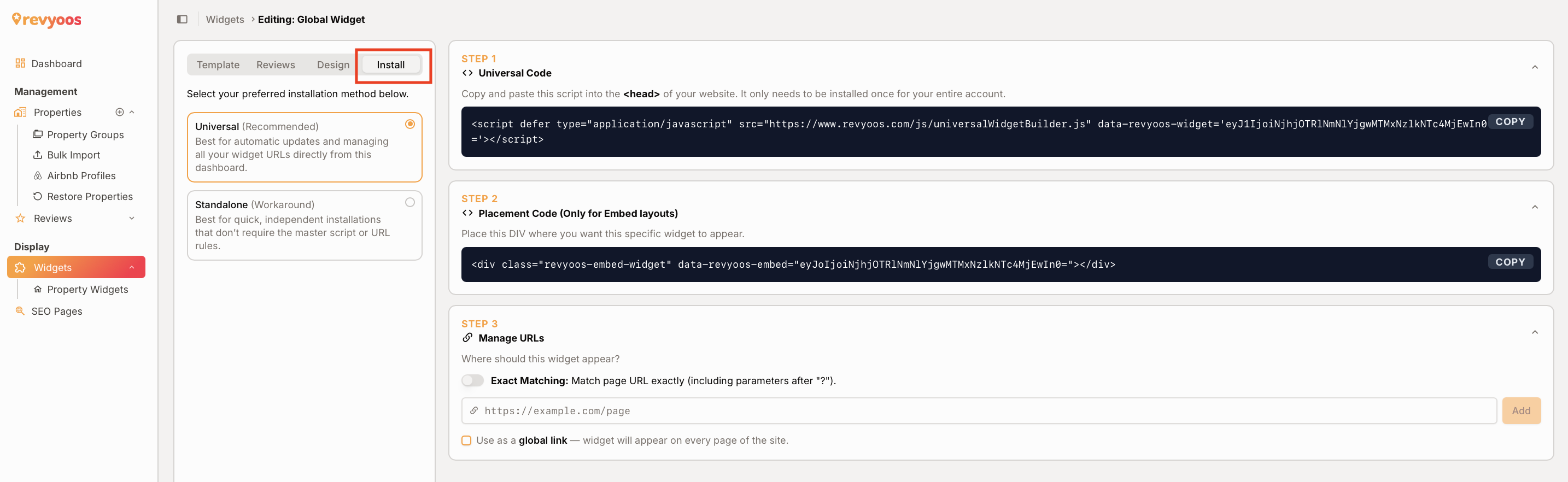Switch to the Reviews tab
Screen dimensions: 1568x482
click(x=276, y=64)
